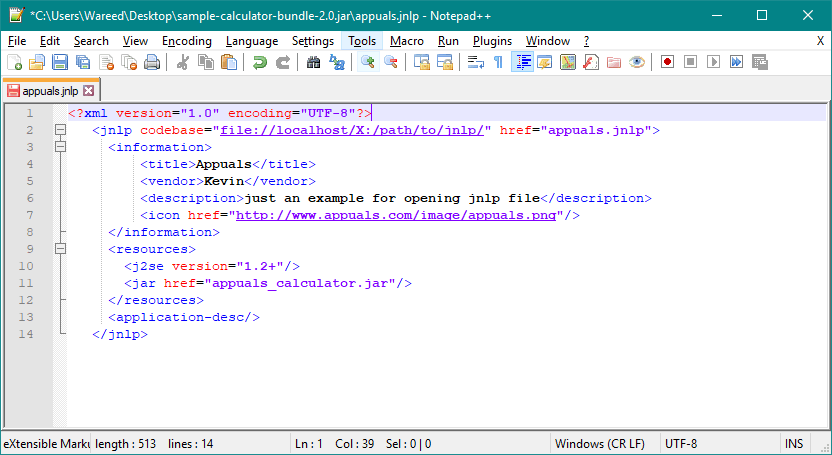Collapse the jnlp tag fold marker

click(x=60, y=130)
